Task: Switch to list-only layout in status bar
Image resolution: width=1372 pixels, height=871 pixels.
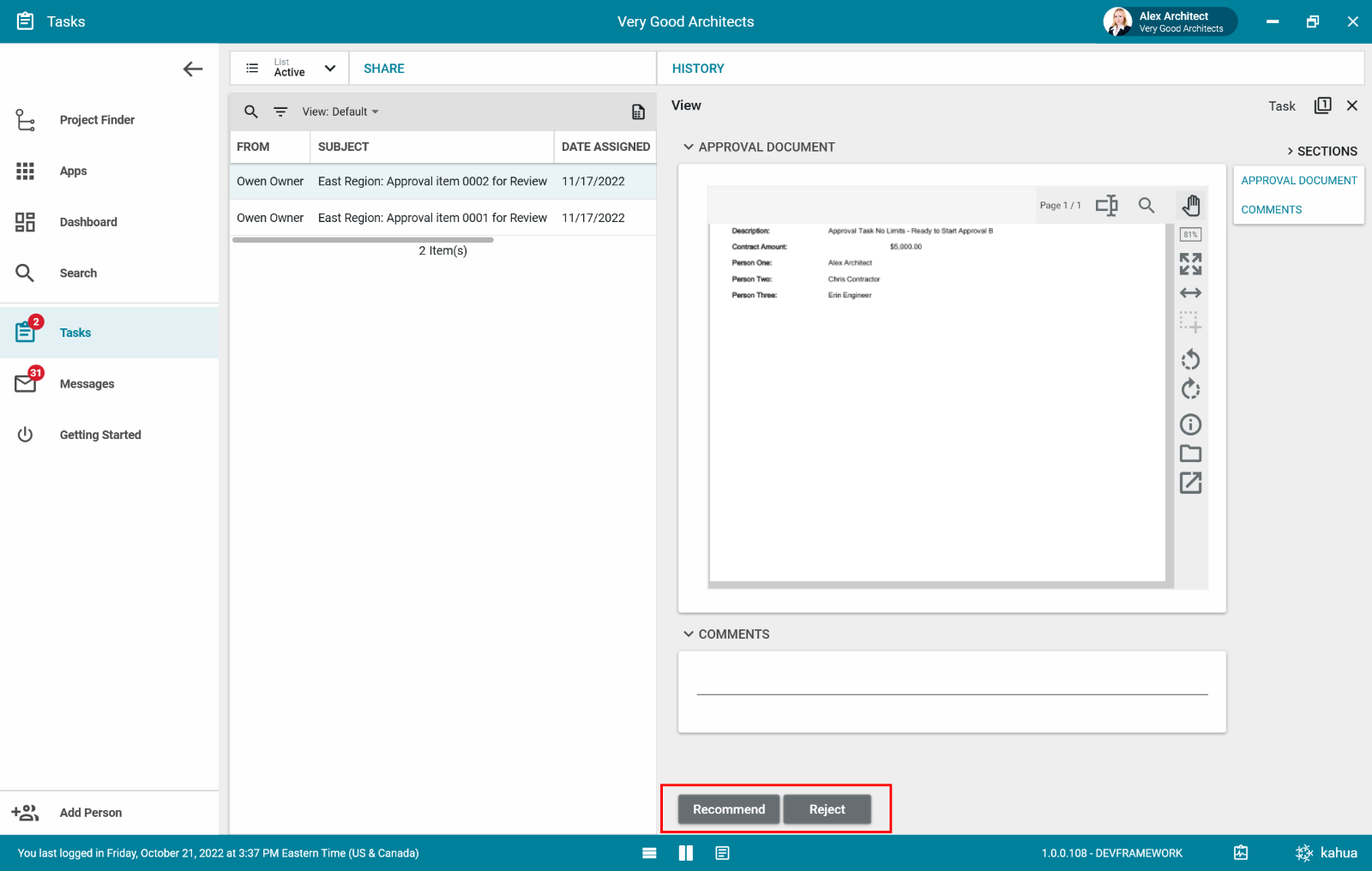Action: tap(649, 853)
